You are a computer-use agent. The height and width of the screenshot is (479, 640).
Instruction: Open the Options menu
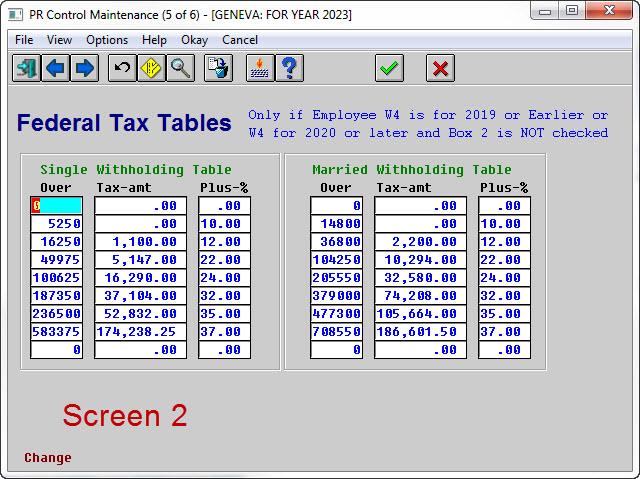pos(107,40)
